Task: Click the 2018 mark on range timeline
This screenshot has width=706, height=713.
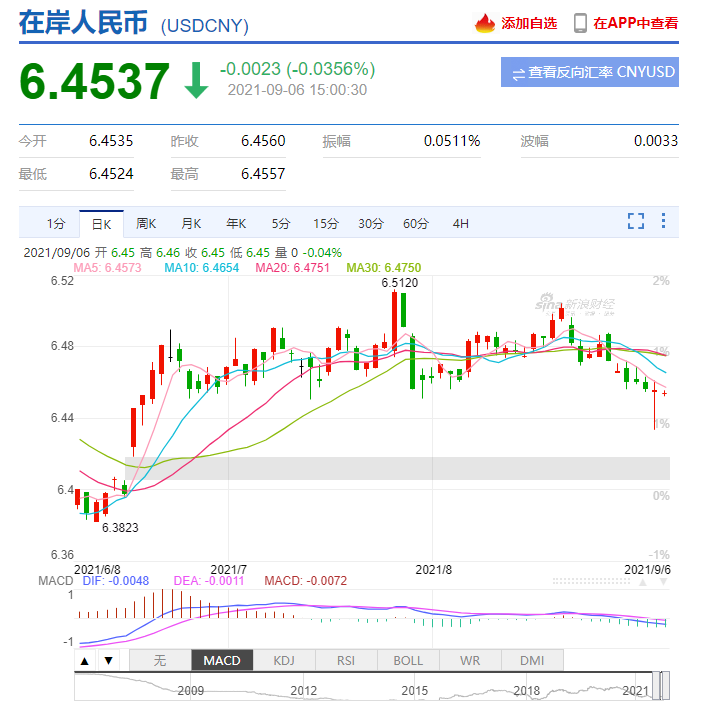Action: (x=526, y=691)
